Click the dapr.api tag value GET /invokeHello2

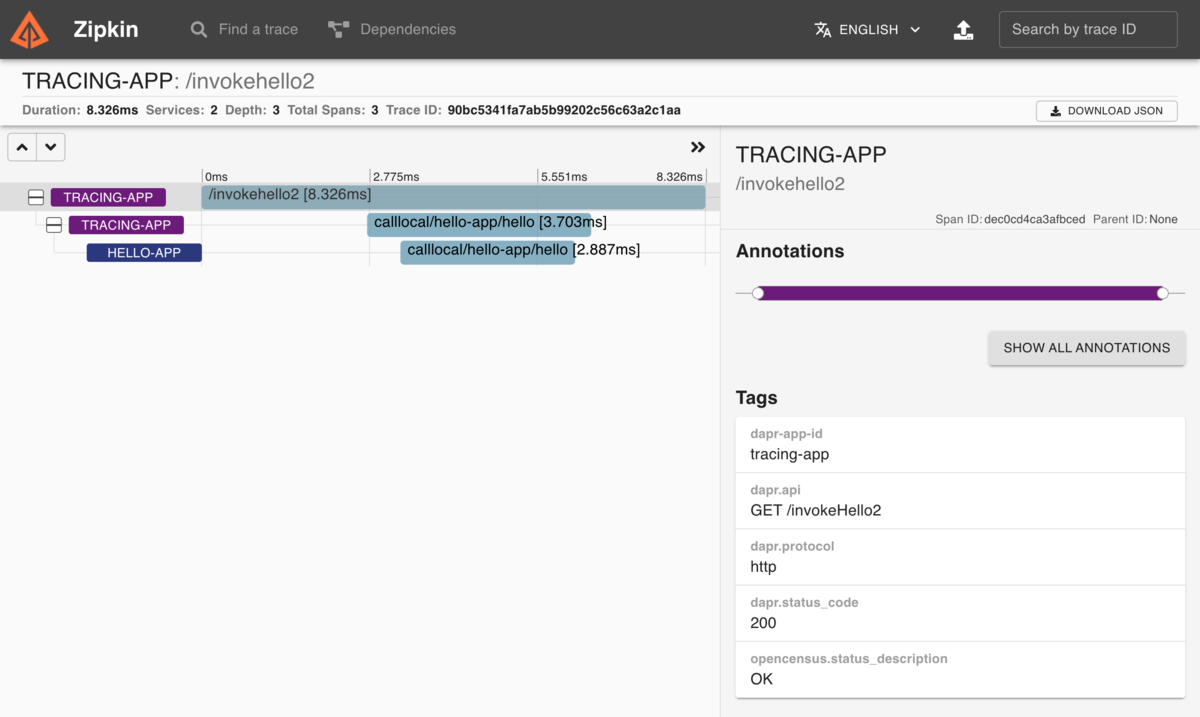(x=816, y=510)
